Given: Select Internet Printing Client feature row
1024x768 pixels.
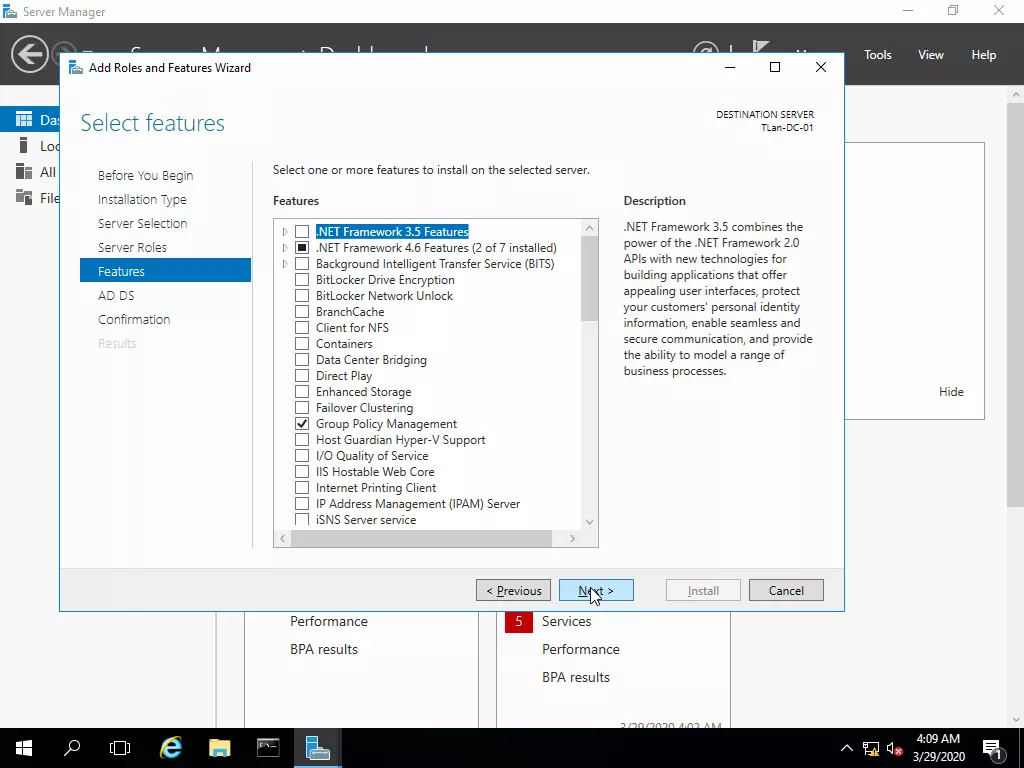Looking at the screenshot, I should coord(376,488).
